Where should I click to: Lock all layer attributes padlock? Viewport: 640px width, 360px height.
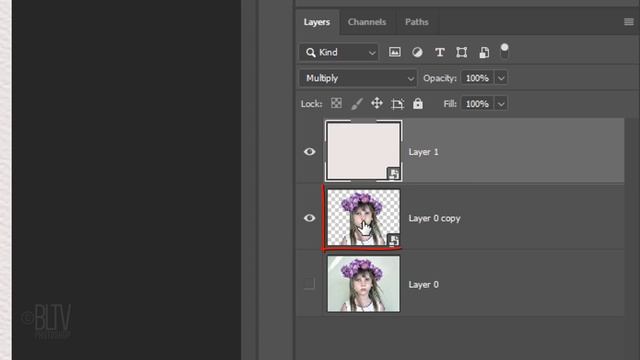(418, 104)
